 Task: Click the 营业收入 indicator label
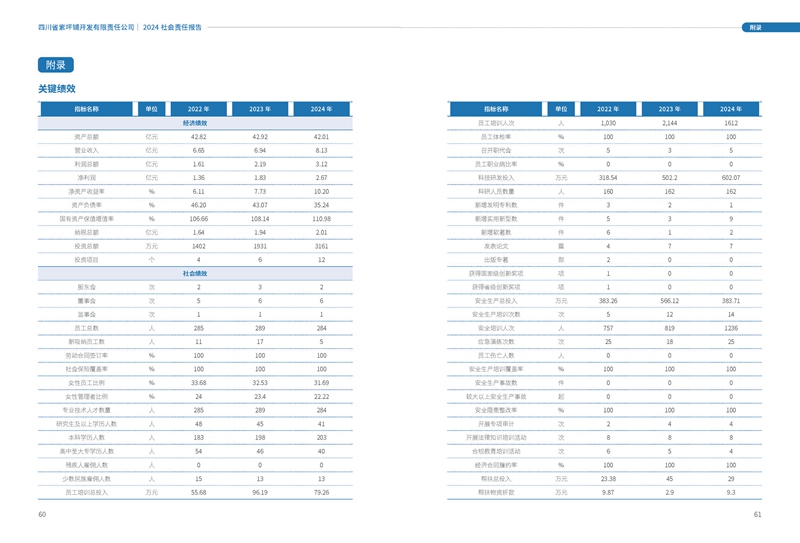[87, 150]
